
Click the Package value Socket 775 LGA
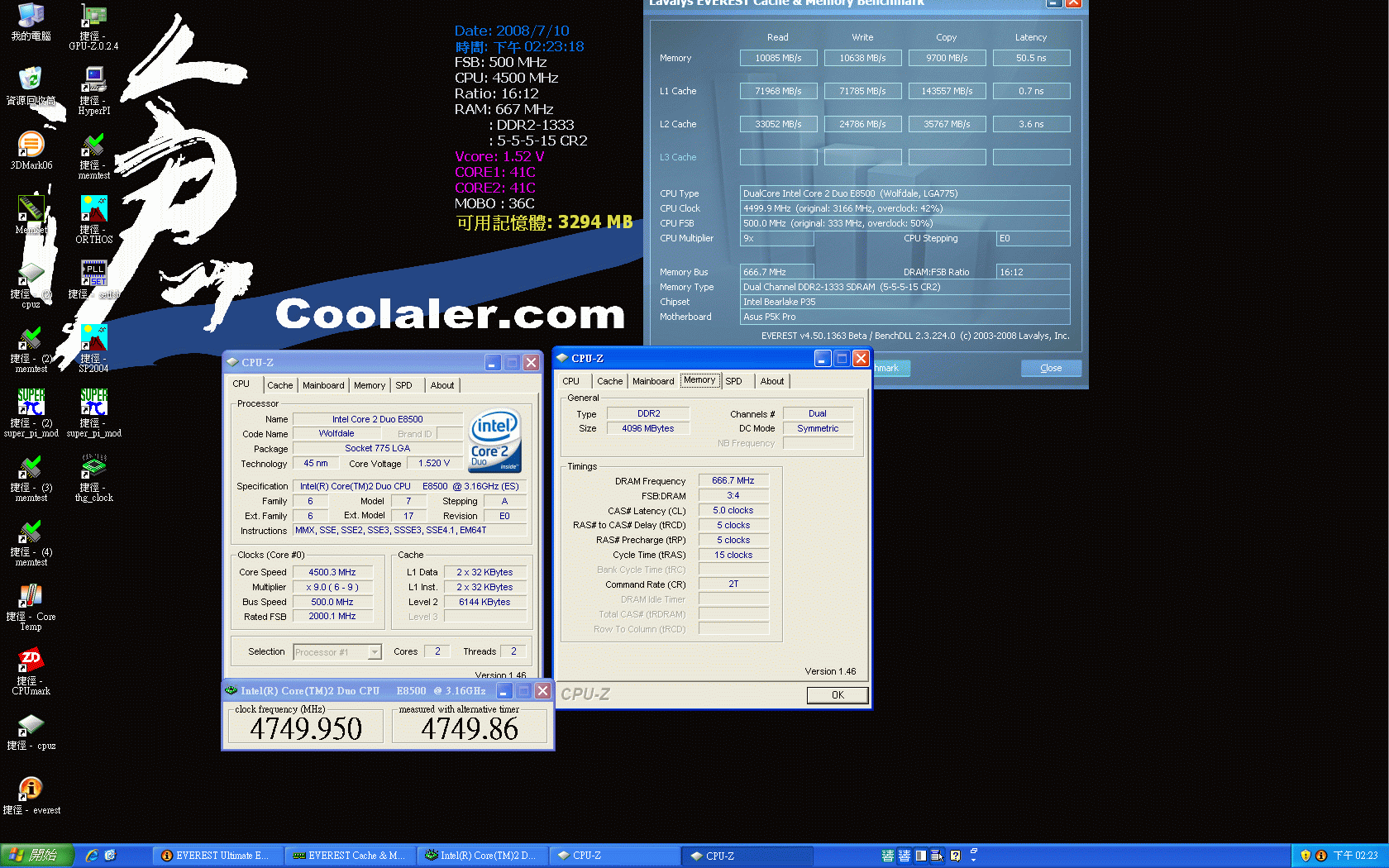tap(377, 449)
